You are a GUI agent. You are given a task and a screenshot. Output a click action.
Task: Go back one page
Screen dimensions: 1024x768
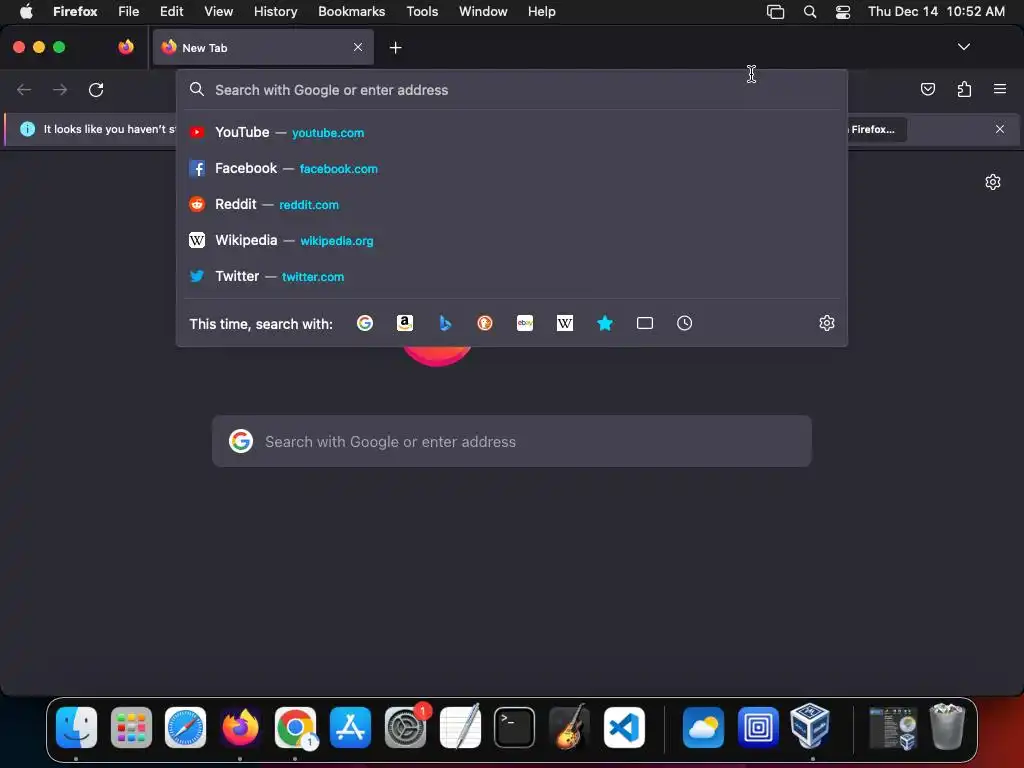click(24, 89)
